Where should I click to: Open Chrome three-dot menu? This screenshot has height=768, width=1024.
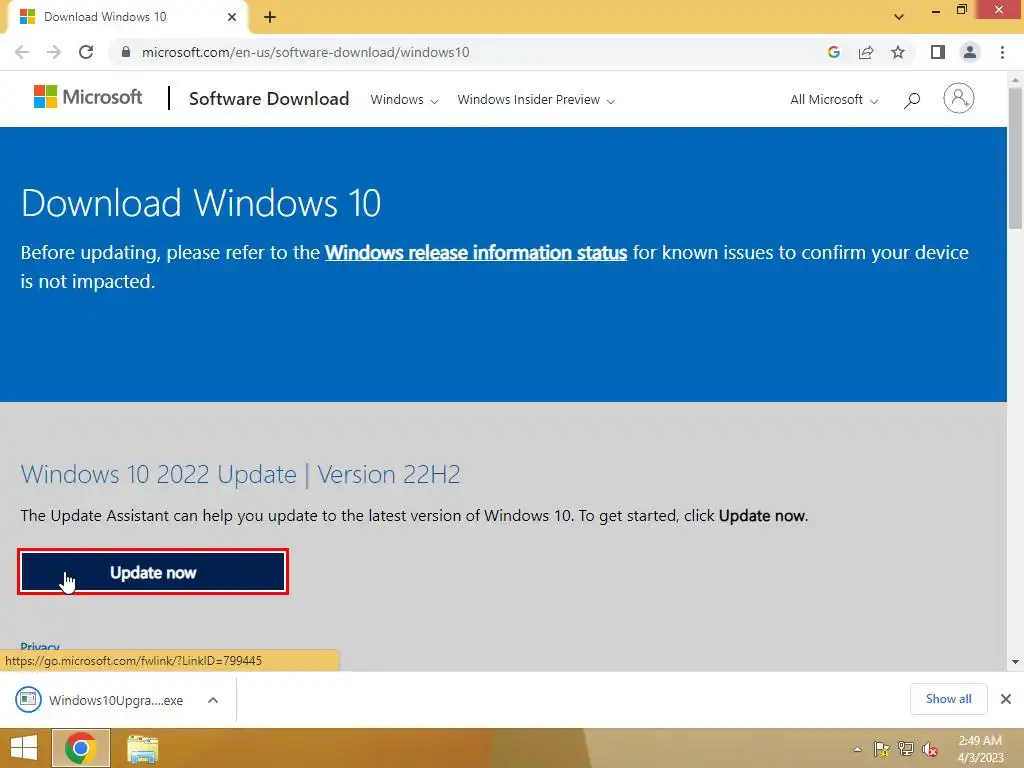click(x=1002, y=52)
